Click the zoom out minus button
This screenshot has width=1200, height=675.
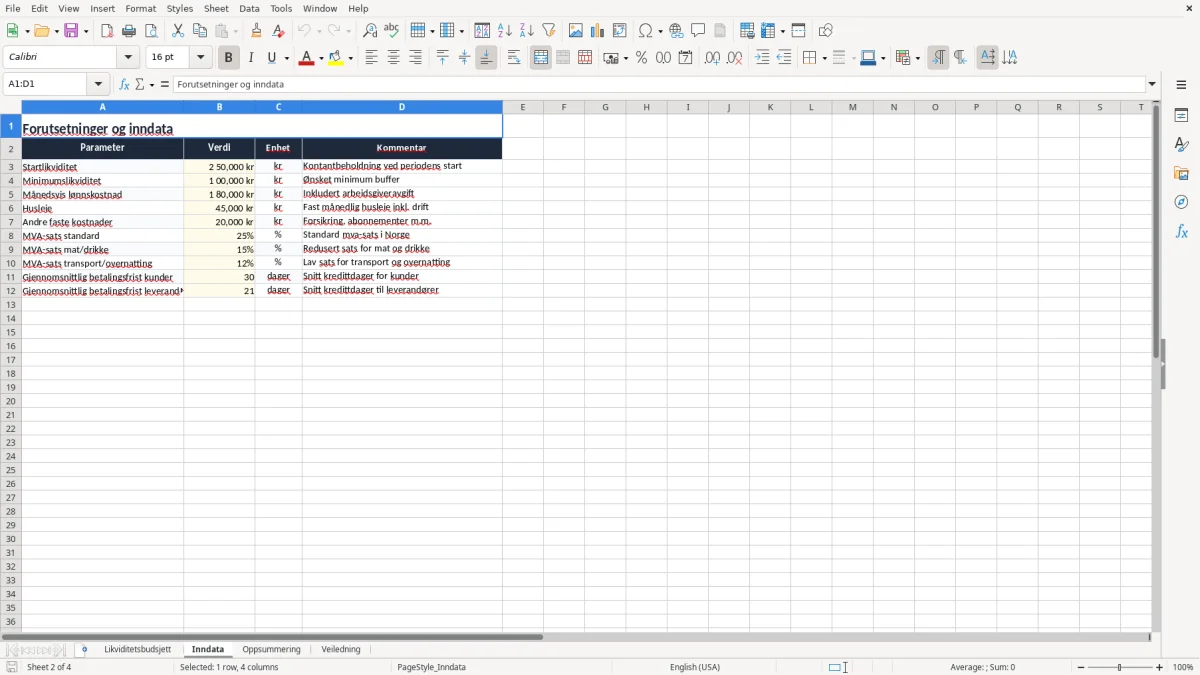[x=1081, y=667]
